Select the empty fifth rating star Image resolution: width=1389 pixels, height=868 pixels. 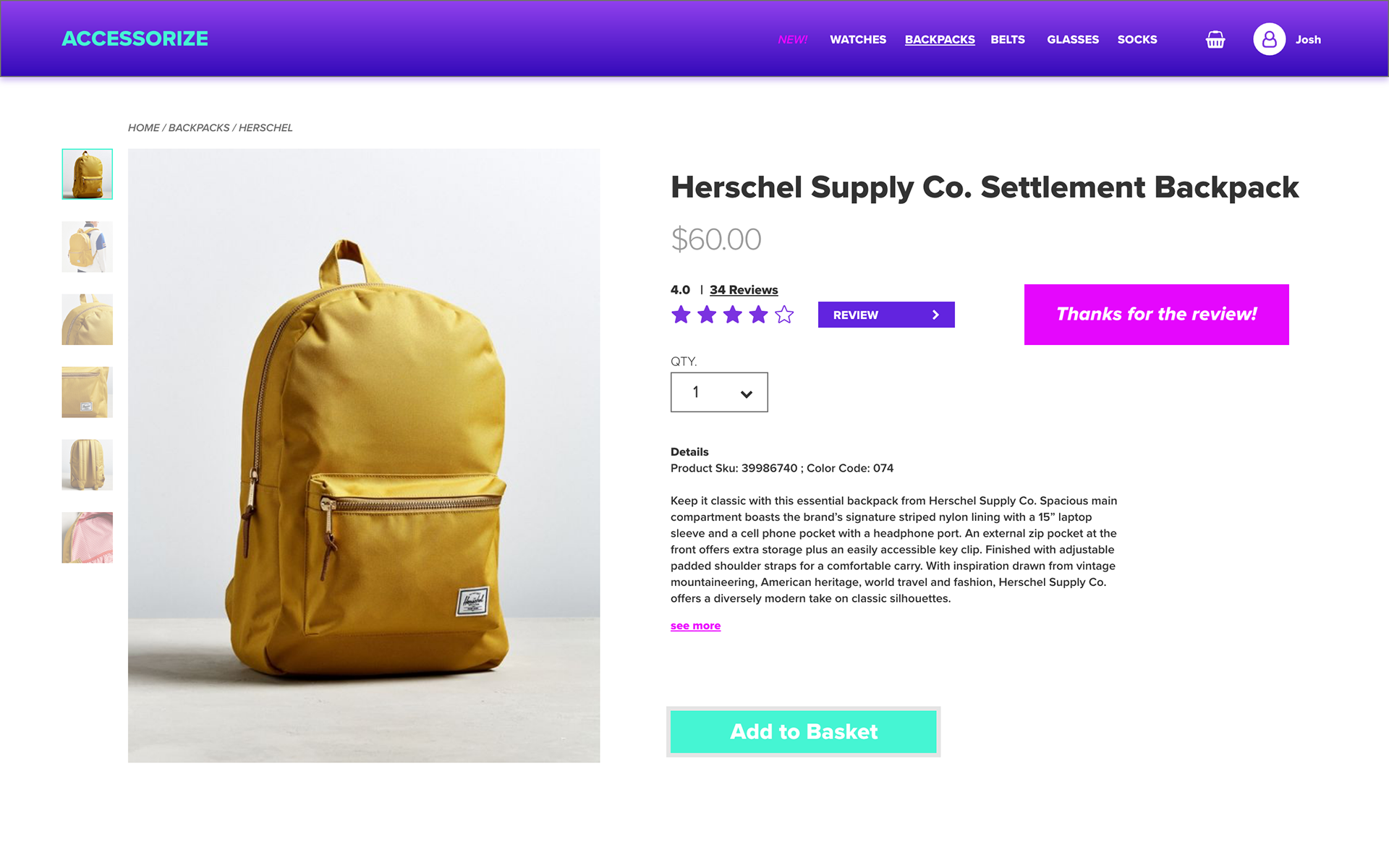[784, 315]
